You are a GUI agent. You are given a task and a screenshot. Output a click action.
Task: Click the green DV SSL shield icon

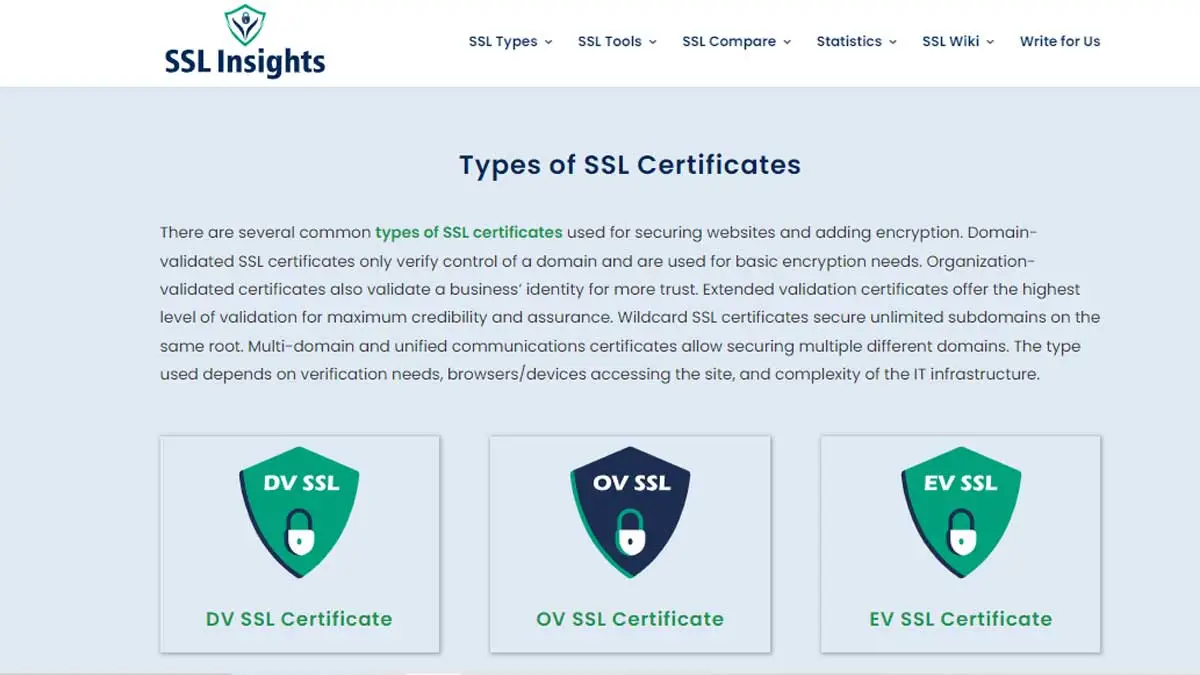tap(300, 508)
